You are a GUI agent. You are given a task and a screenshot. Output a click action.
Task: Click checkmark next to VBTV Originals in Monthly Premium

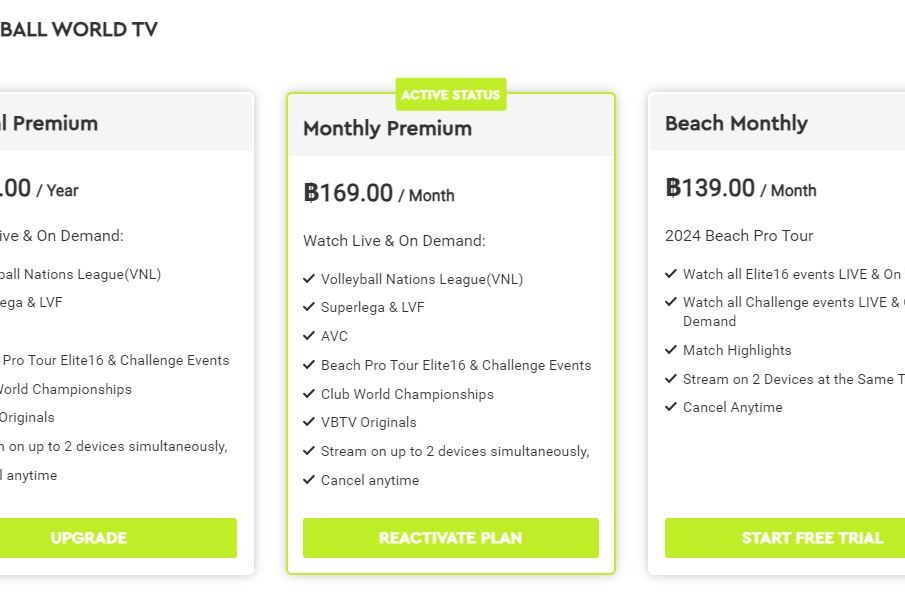pos(309,422)
